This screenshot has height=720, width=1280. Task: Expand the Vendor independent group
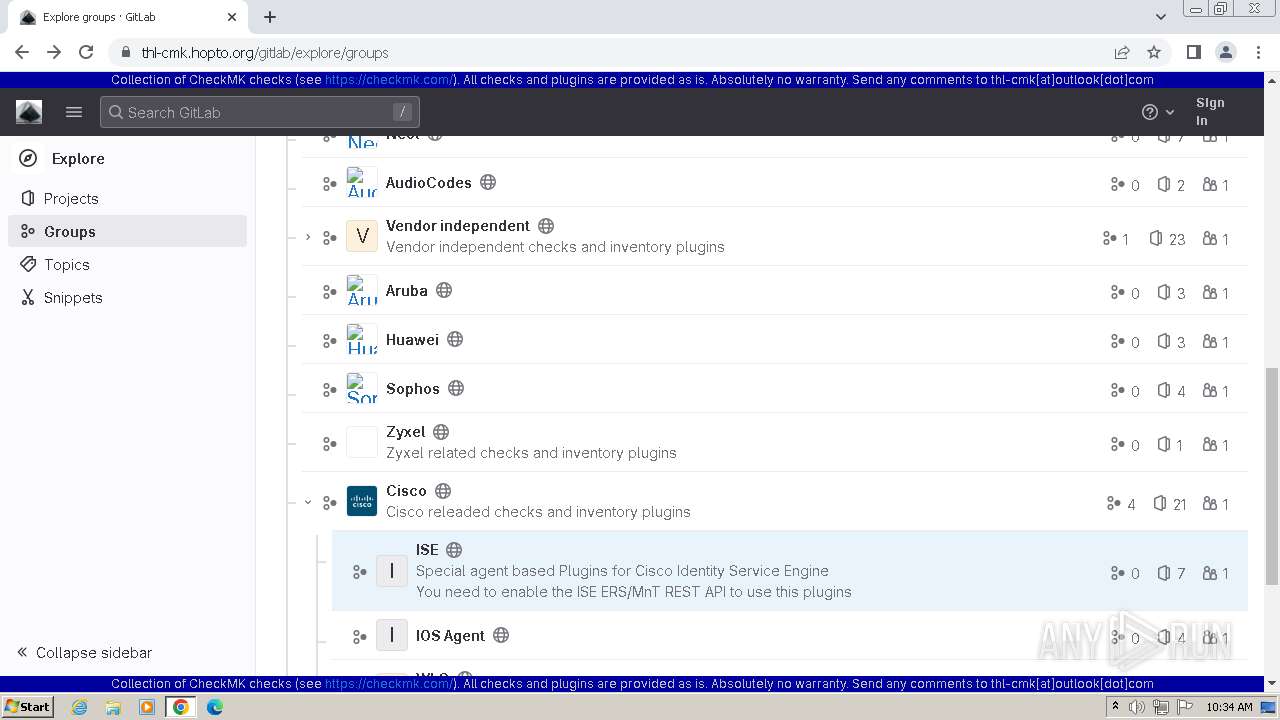coord(308,237)
